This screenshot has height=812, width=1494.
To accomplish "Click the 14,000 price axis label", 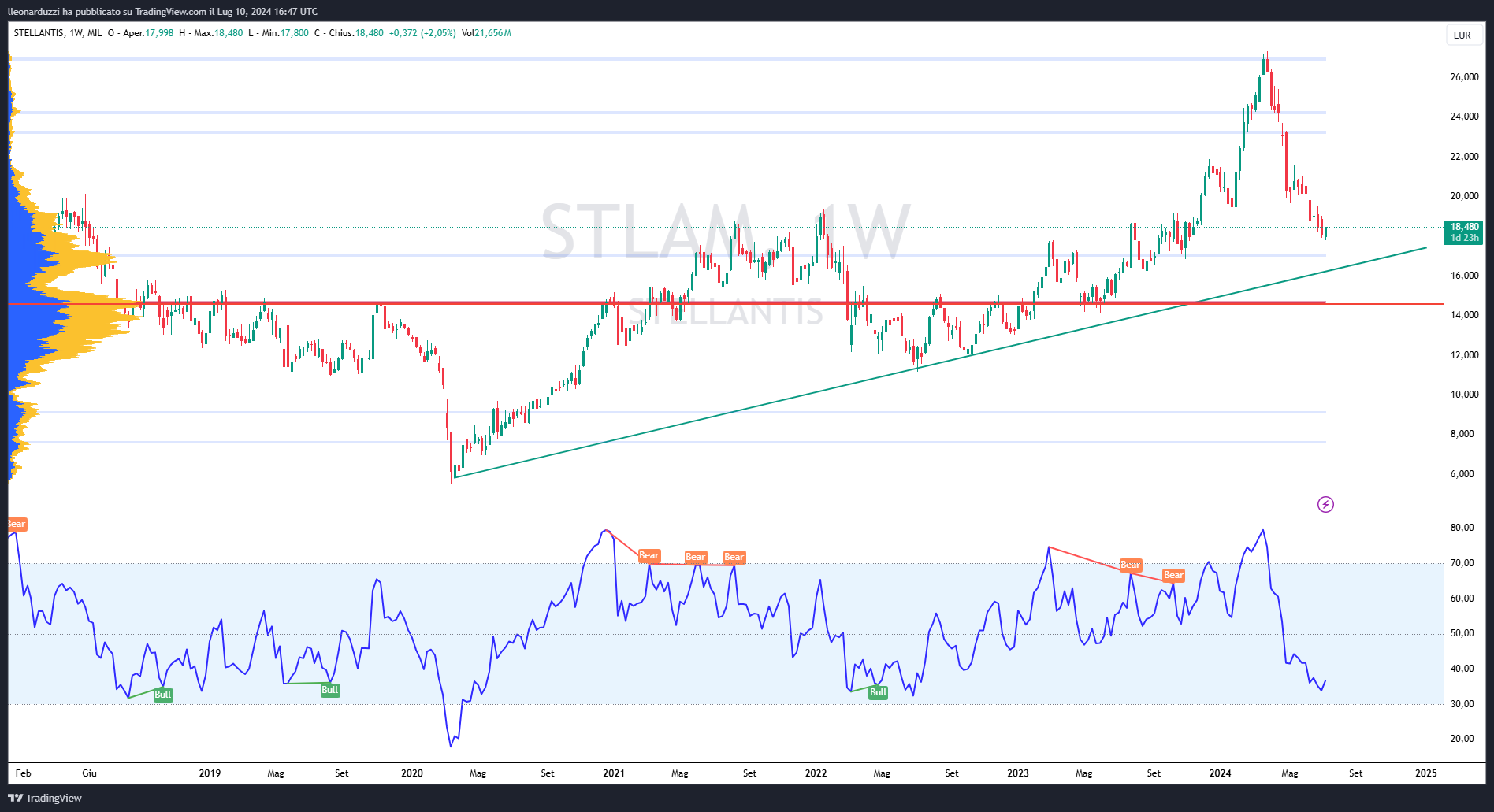I will coord(1465,315).
